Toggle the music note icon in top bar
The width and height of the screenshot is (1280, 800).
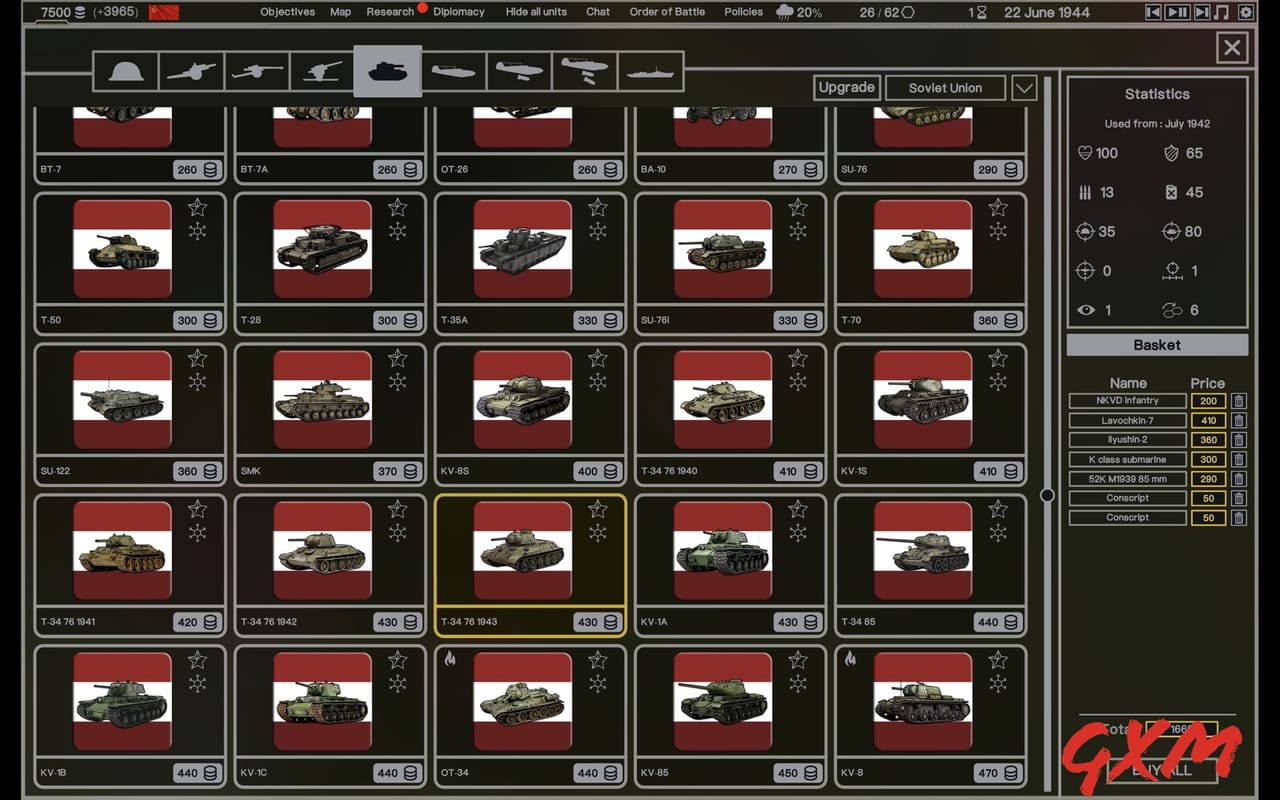point(1222,13)
